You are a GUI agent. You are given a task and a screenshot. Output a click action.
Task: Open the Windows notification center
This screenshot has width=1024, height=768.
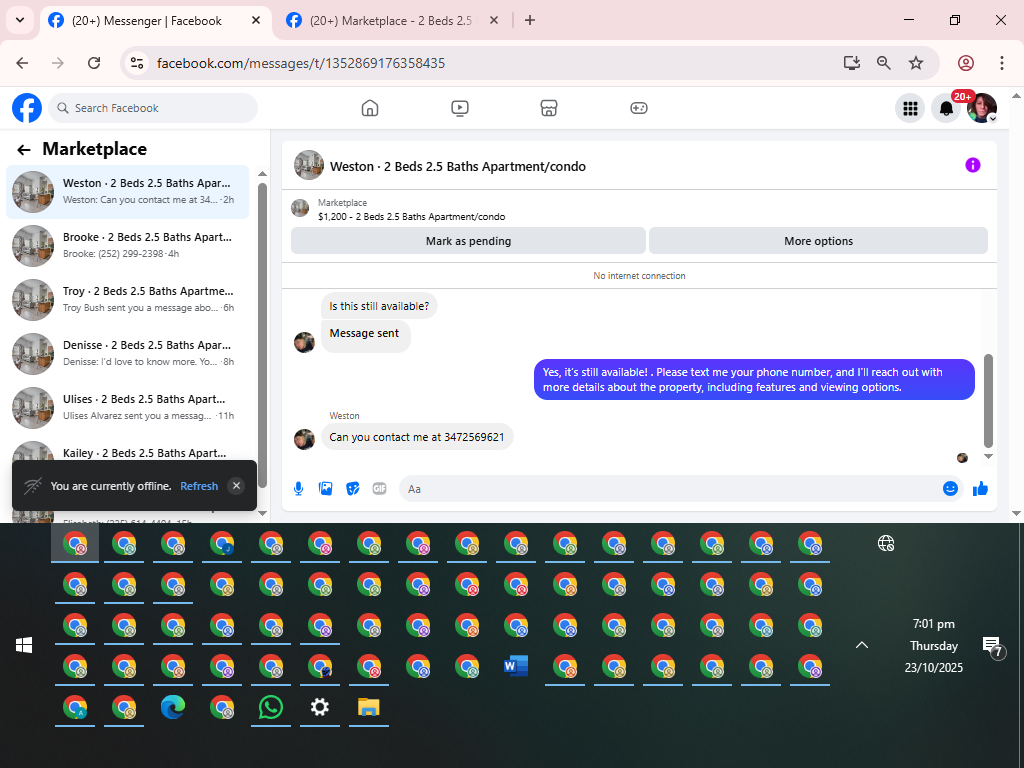[993, 647]
